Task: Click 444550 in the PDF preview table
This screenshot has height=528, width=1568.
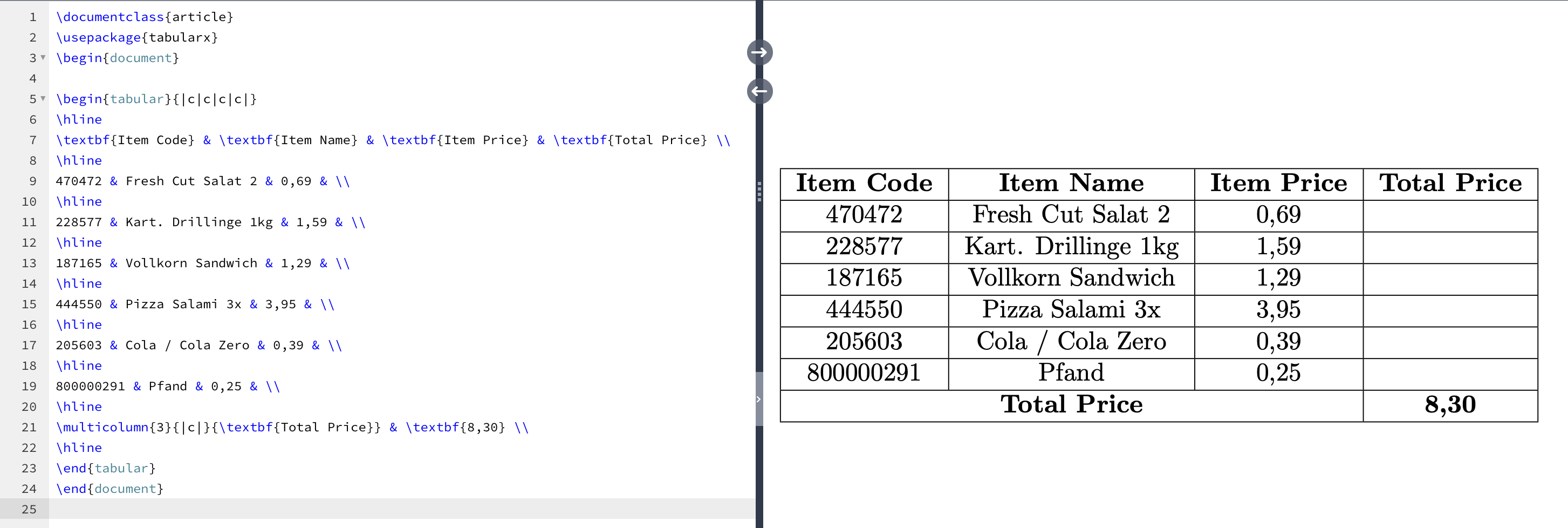Action: (864, 309)
